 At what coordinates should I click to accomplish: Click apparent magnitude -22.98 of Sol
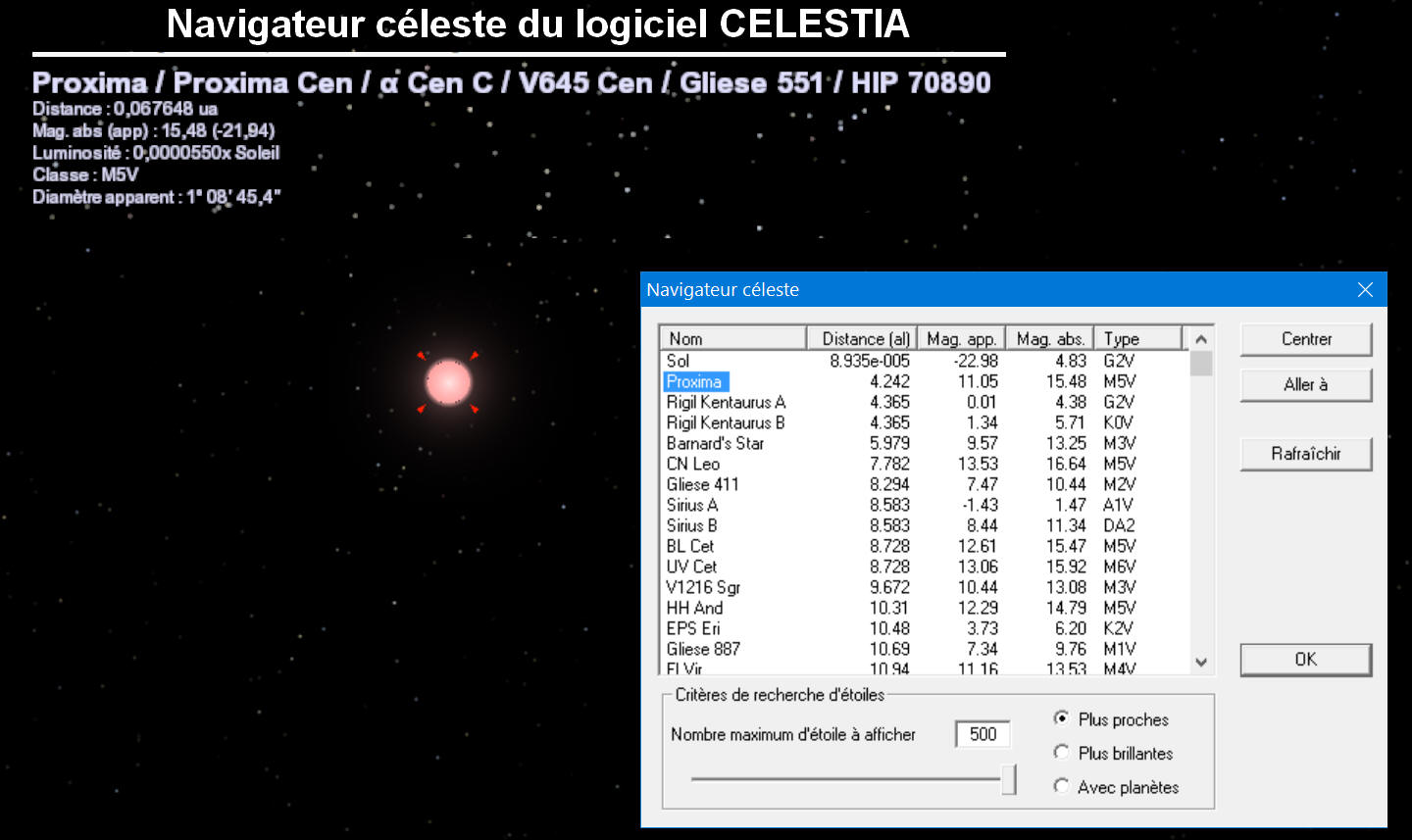click(976, 361)
